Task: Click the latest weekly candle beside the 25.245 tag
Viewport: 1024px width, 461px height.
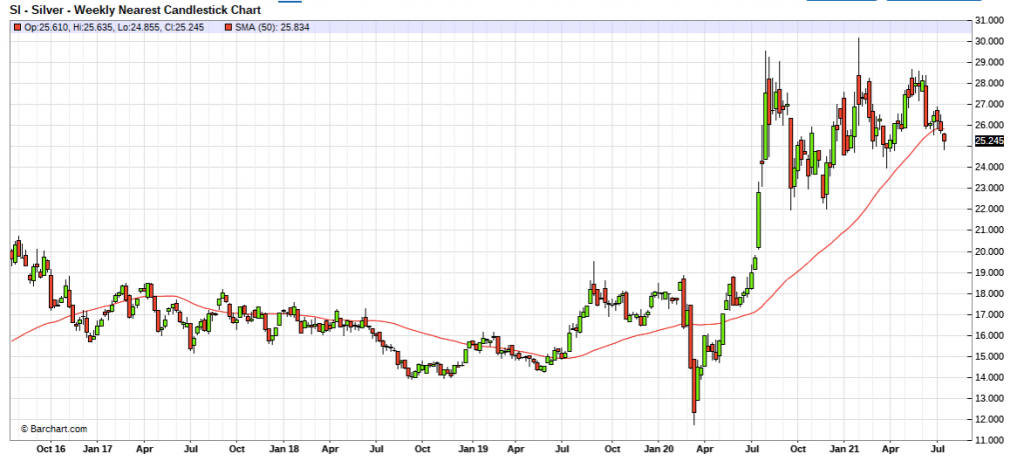Action: 944,138
